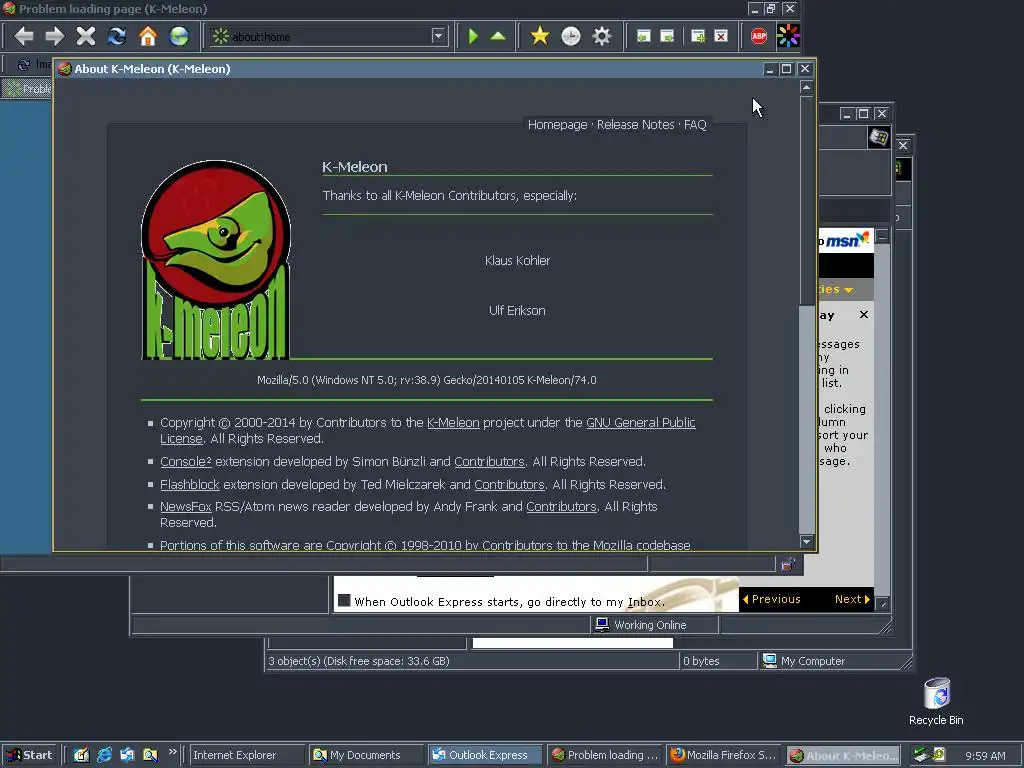Open the Home page icon
1024x768 pixels.
(148, 36)
